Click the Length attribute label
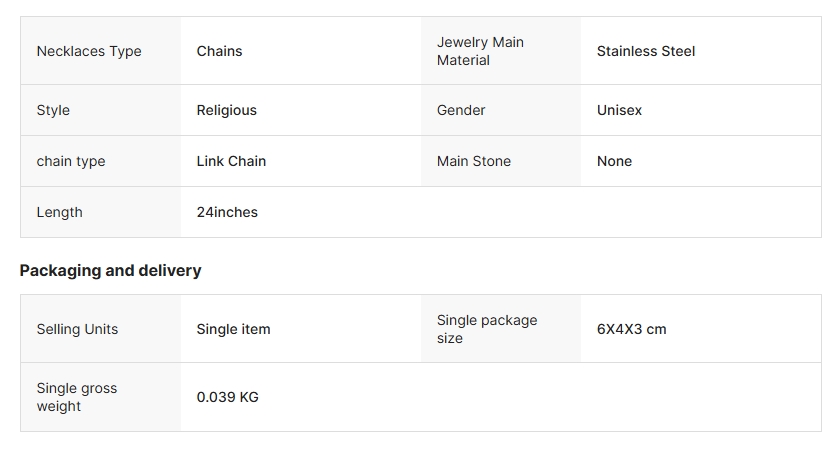 tap(59, 212)
